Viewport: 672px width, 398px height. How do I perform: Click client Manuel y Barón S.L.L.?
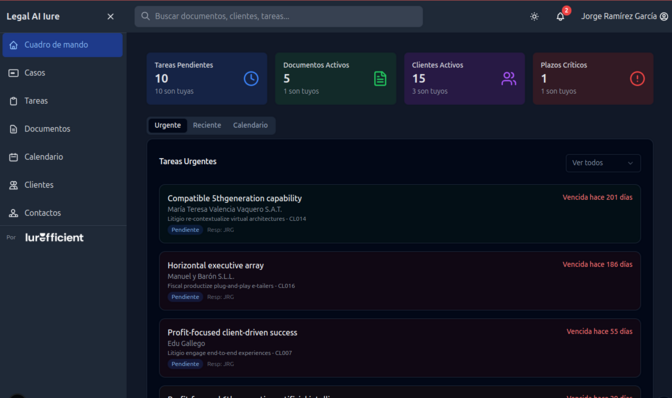point(201,276)
